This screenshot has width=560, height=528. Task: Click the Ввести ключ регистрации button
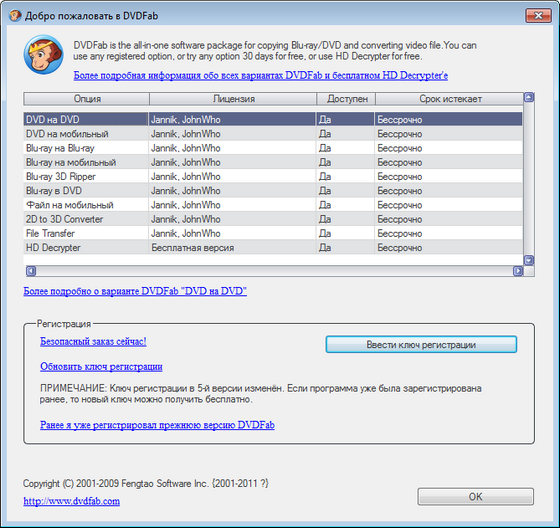421,344
